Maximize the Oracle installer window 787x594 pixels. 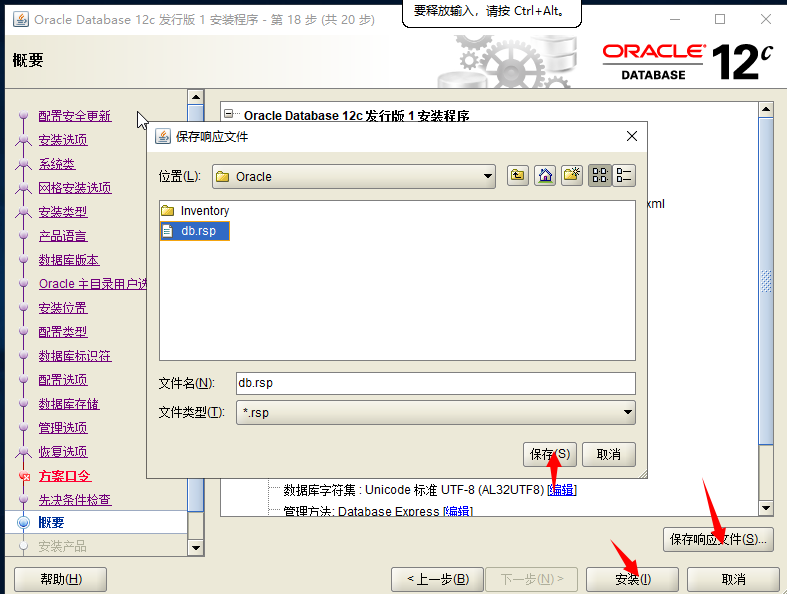coord(720,20)
